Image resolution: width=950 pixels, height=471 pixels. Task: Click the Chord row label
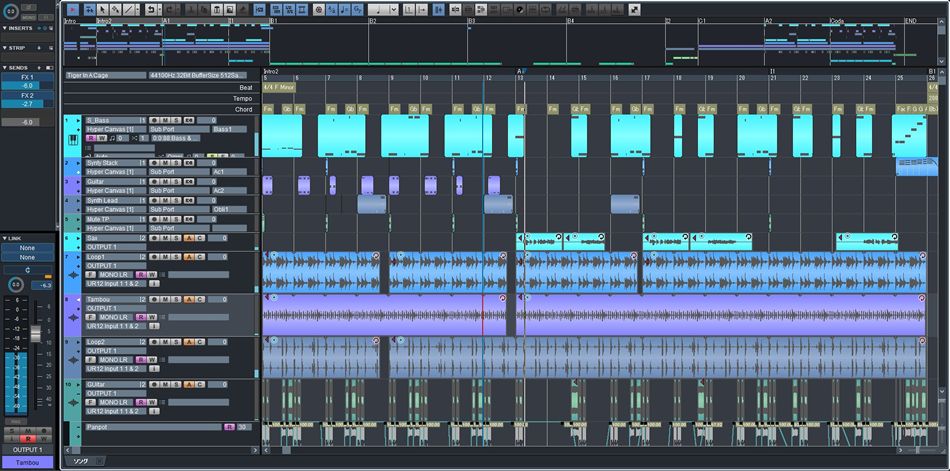[x=244, y=109]
